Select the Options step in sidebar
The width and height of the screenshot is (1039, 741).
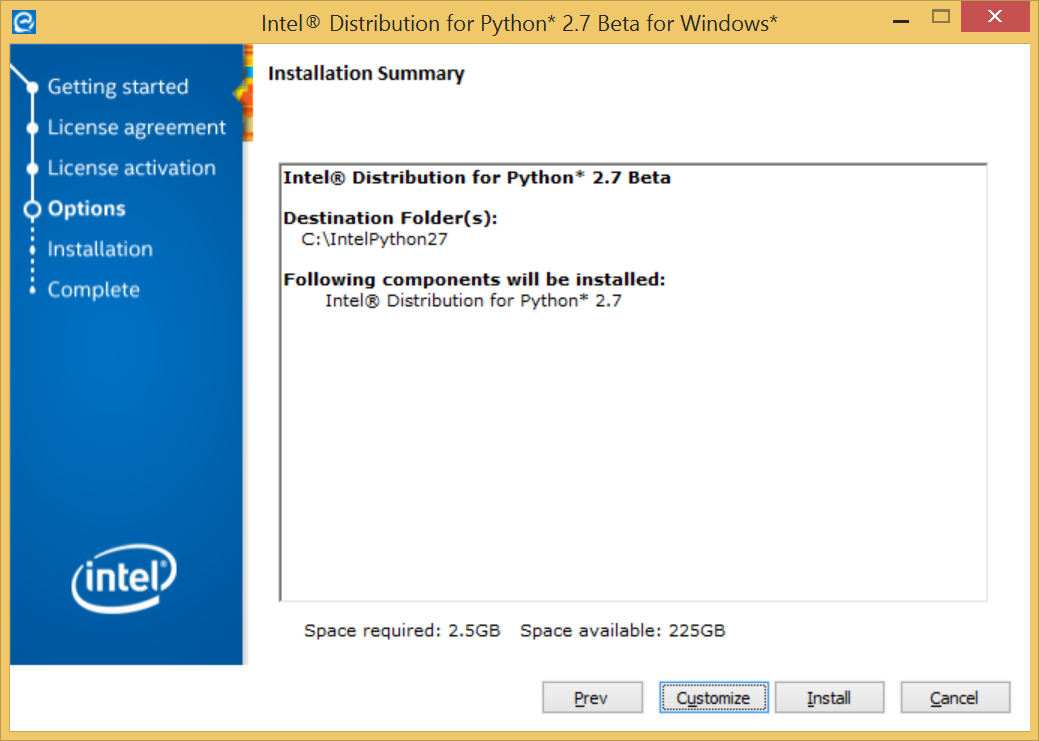coord(87,209)
